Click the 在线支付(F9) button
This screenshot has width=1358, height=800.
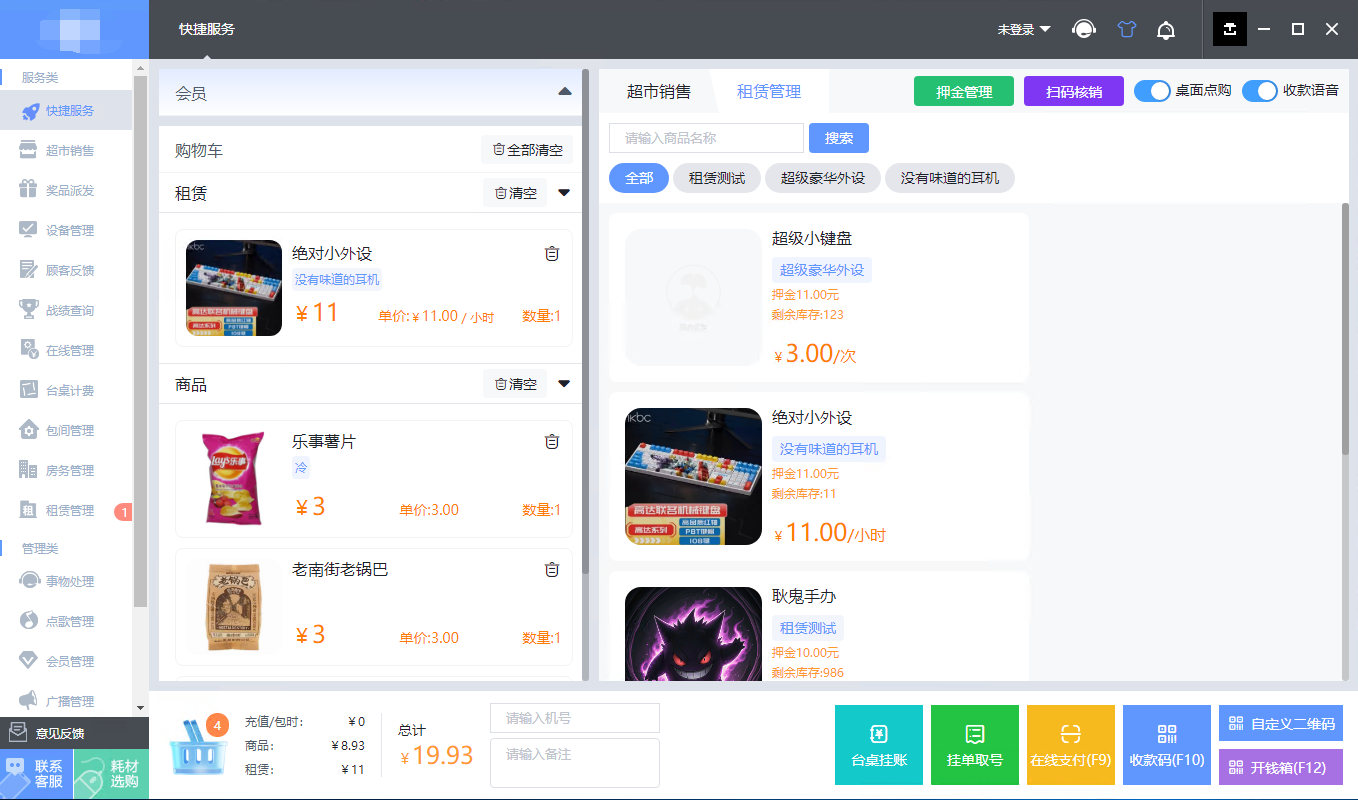[x=1071, y=746]
